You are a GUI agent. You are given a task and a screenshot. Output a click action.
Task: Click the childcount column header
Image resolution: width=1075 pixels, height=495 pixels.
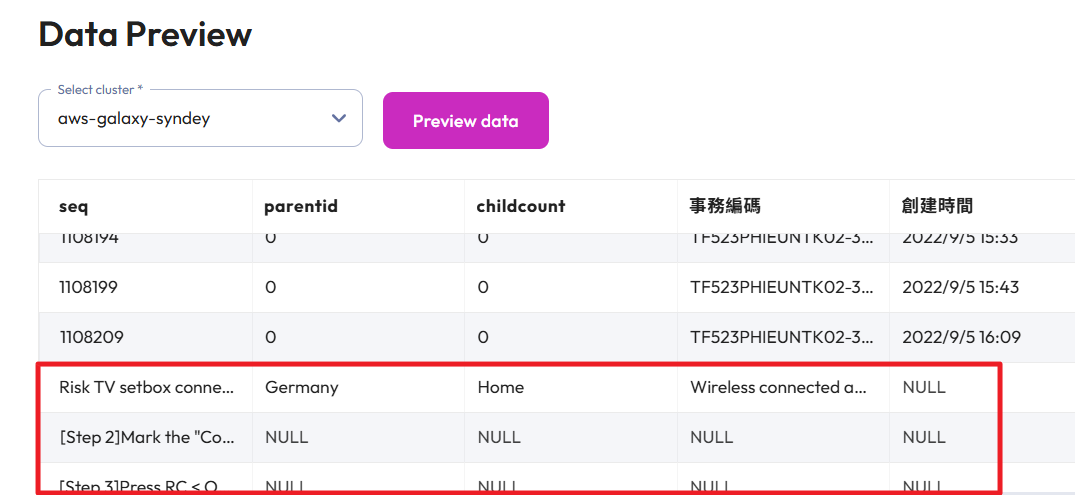coord(521,206)
